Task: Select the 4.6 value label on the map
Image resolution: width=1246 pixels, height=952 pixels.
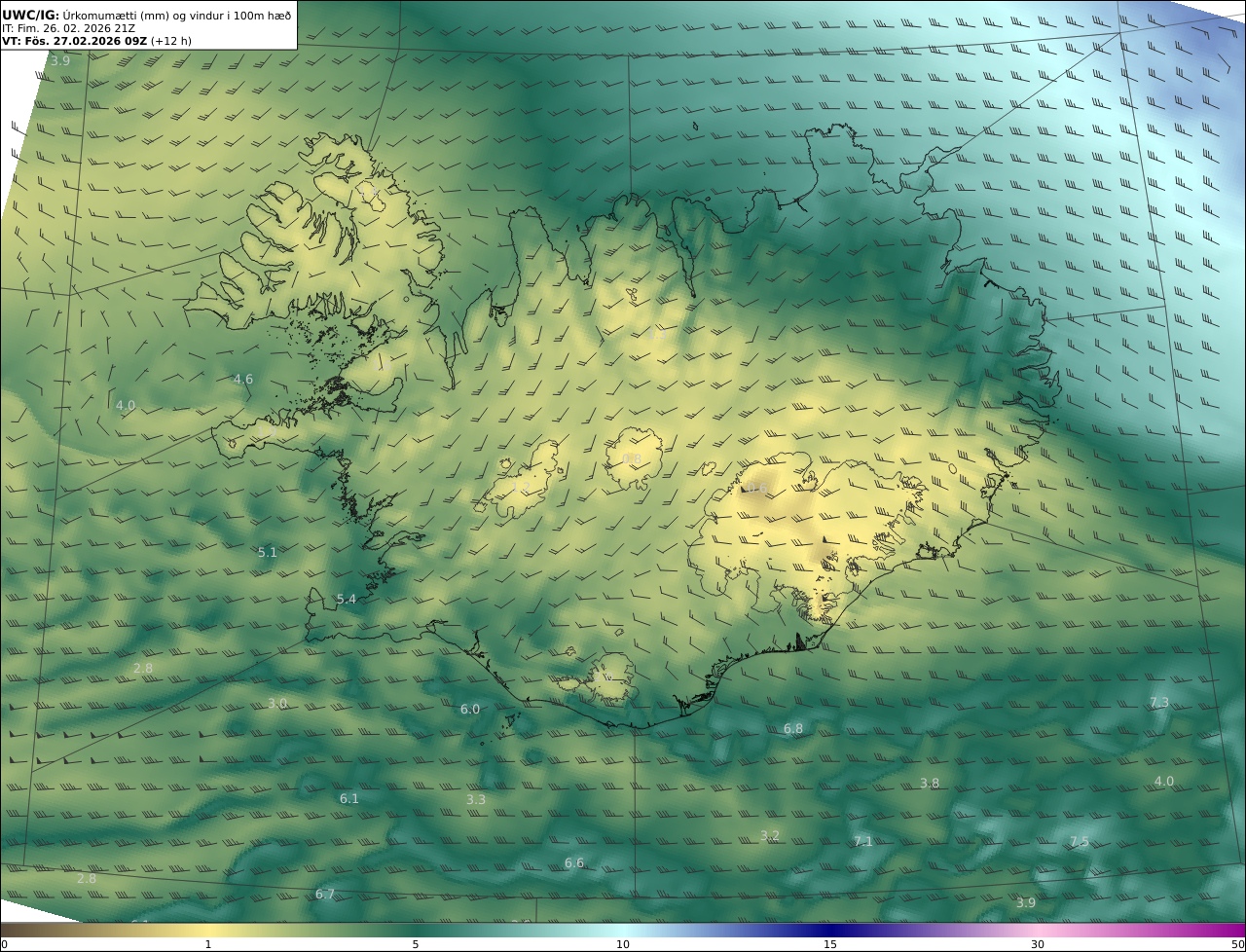Action: tap(243, 380)
